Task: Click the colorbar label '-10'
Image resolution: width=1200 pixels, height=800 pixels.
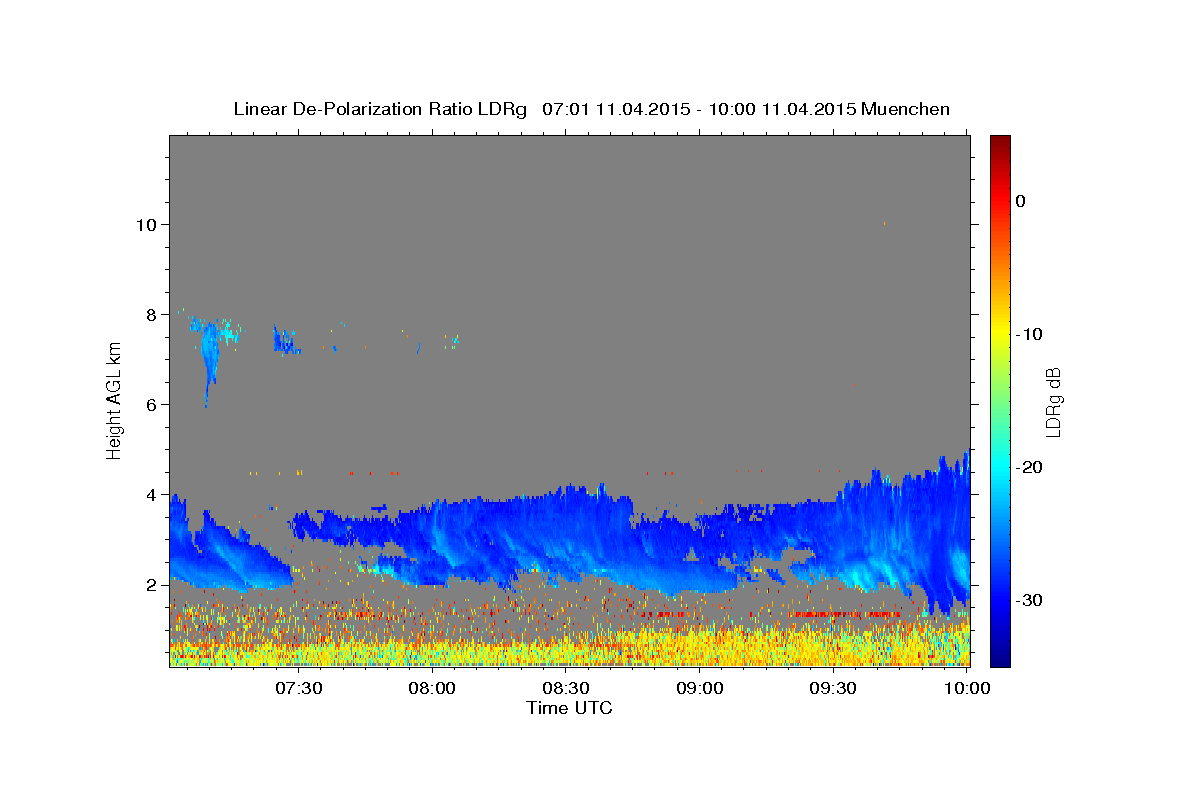Action: [1031, 334]
